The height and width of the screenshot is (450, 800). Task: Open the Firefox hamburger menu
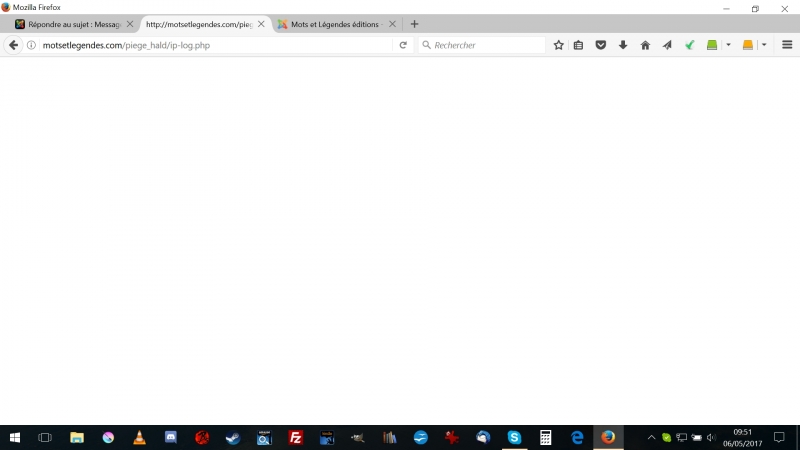787,45
